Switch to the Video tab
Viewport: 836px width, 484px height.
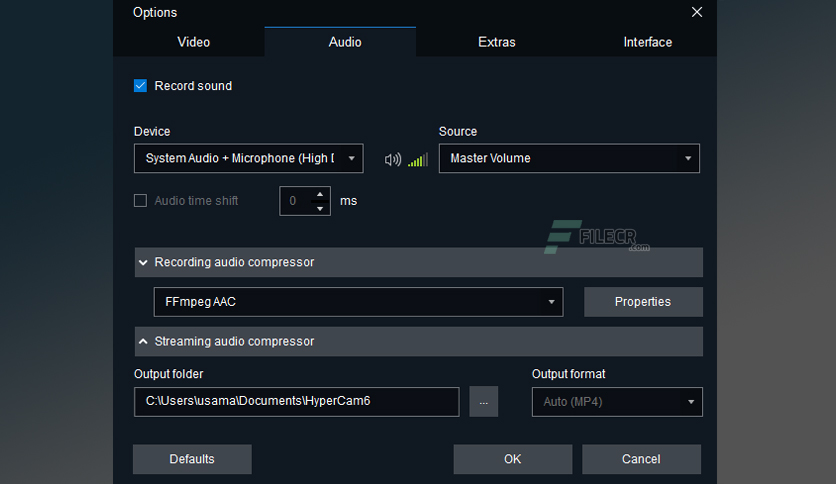[x=194, y=42]
